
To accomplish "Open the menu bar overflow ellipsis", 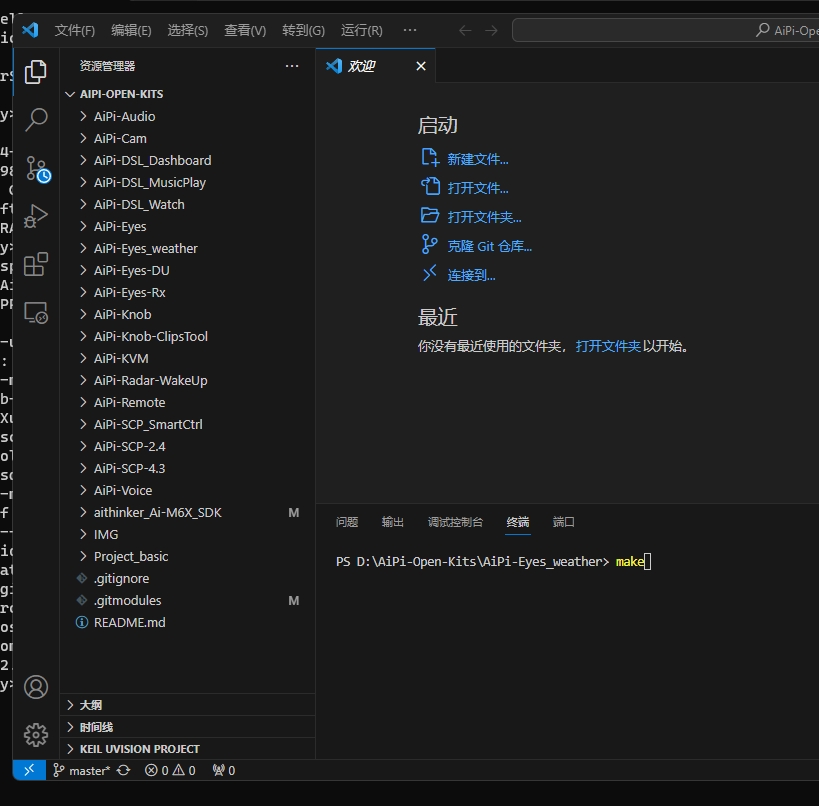I will pos(410,30).
